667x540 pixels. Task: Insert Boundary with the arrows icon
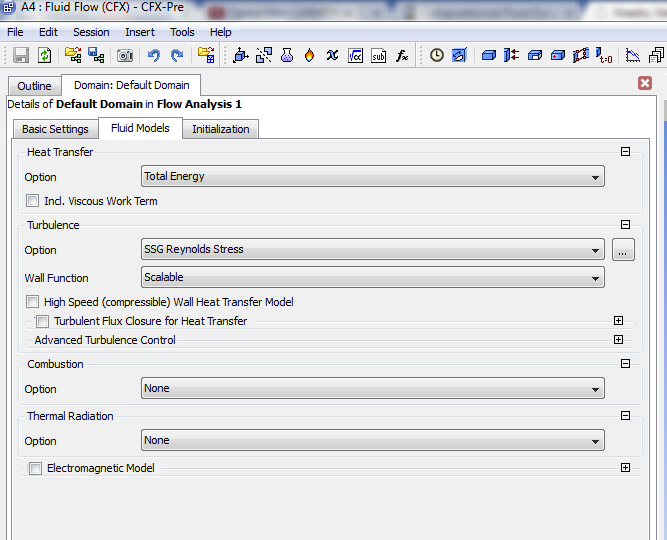(511, 55)
